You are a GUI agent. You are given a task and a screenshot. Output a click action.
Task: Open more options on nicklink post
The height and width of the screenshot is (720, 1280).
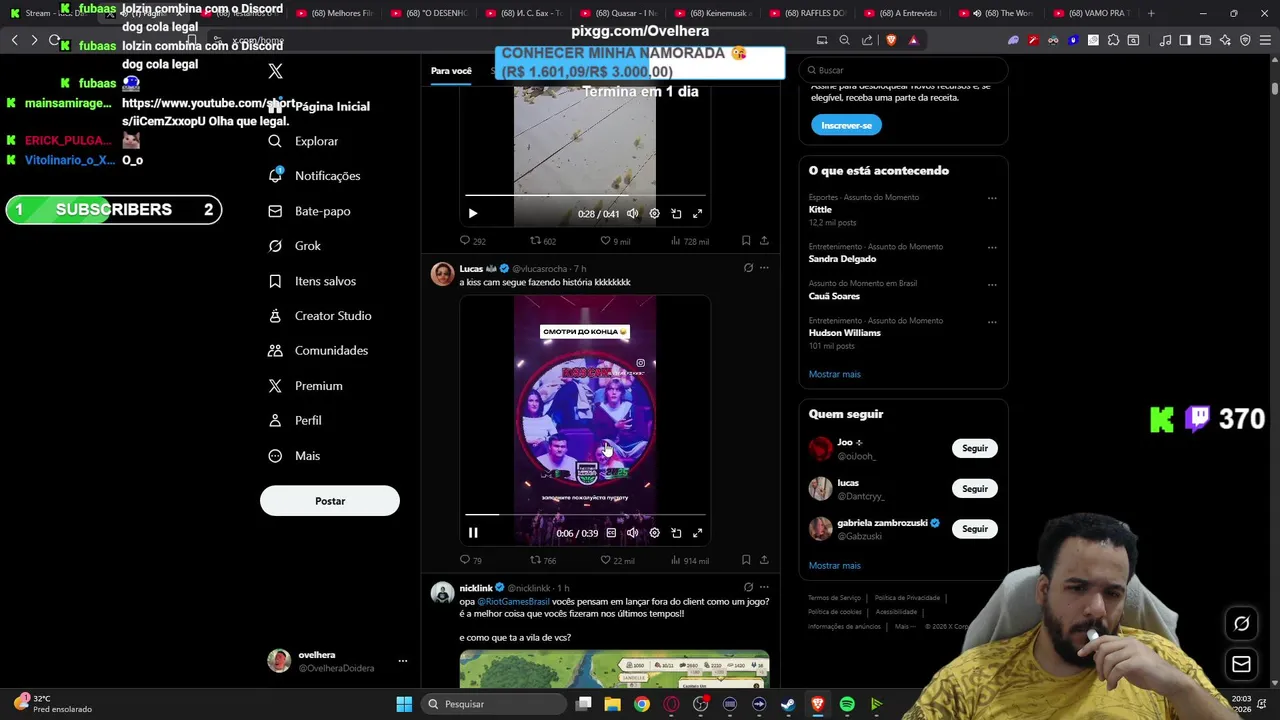coord(764,587)
